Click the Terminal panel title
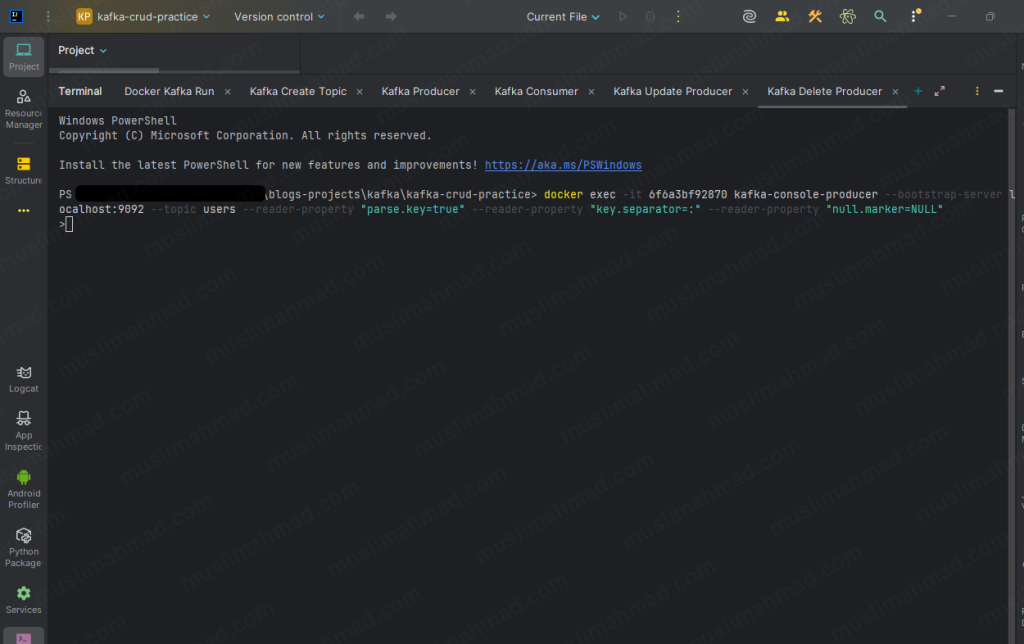 point(80,91)
